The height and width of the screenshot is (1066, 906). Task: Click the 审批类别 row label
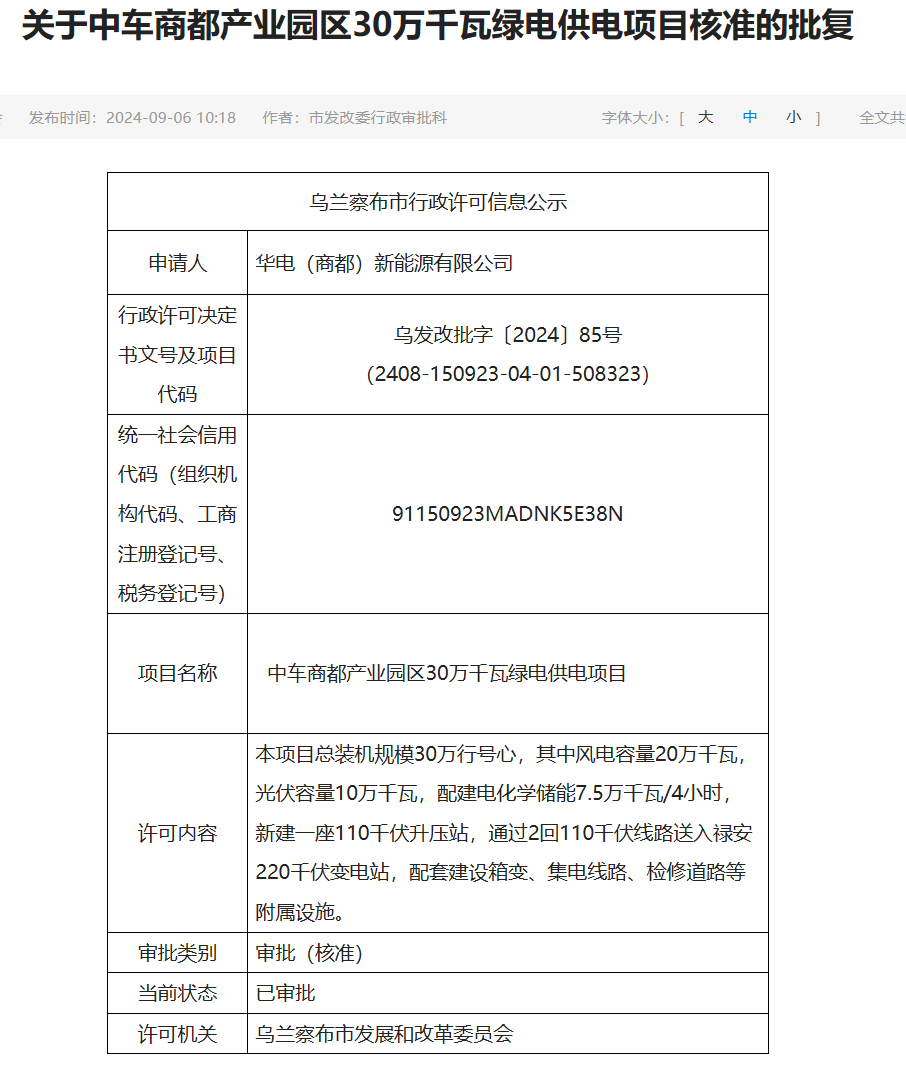[x=177, y=953]
